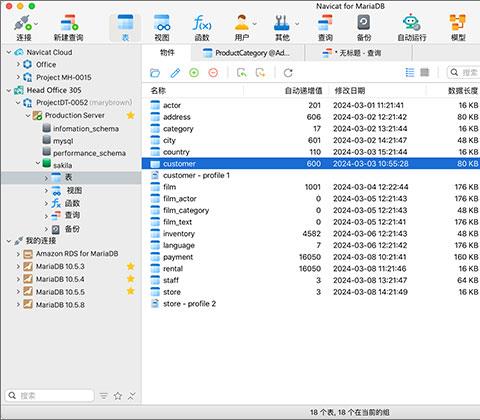Open the 模型 model toolbar icon
This screenshot has width=480, height=420.
click(x=458, y=23)
